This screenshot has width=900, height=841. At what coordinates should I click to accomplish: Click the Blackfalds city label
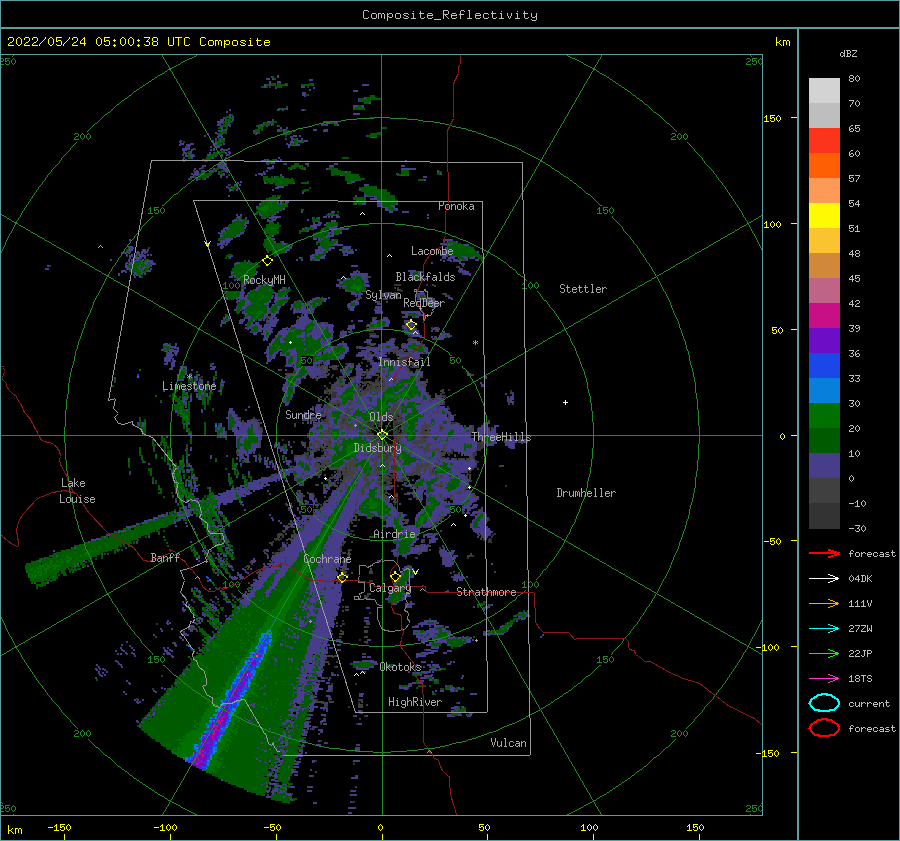[x=425, y=277]
